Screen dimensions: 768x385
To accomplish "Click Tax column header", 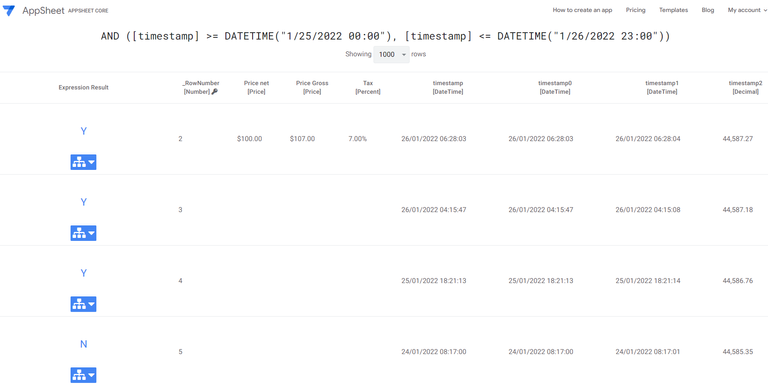I will point(368,87).
